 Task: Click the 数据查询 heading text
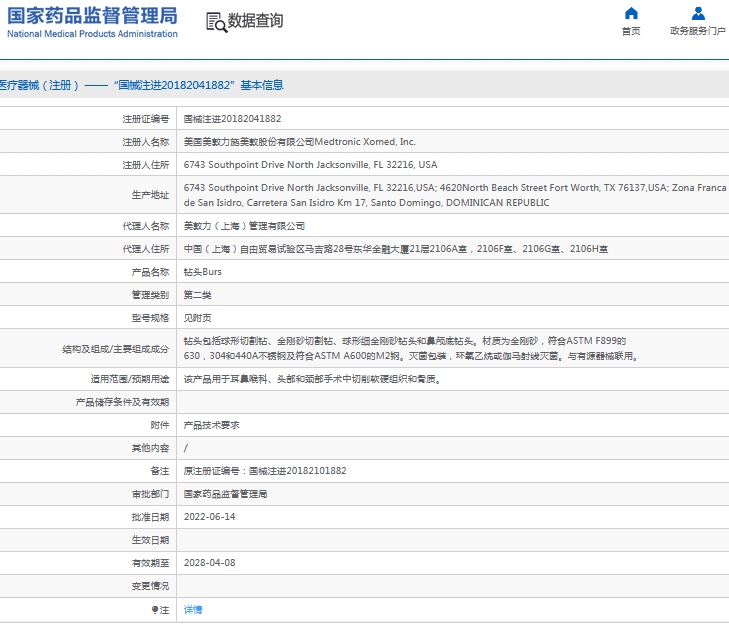tap(255, 20)
